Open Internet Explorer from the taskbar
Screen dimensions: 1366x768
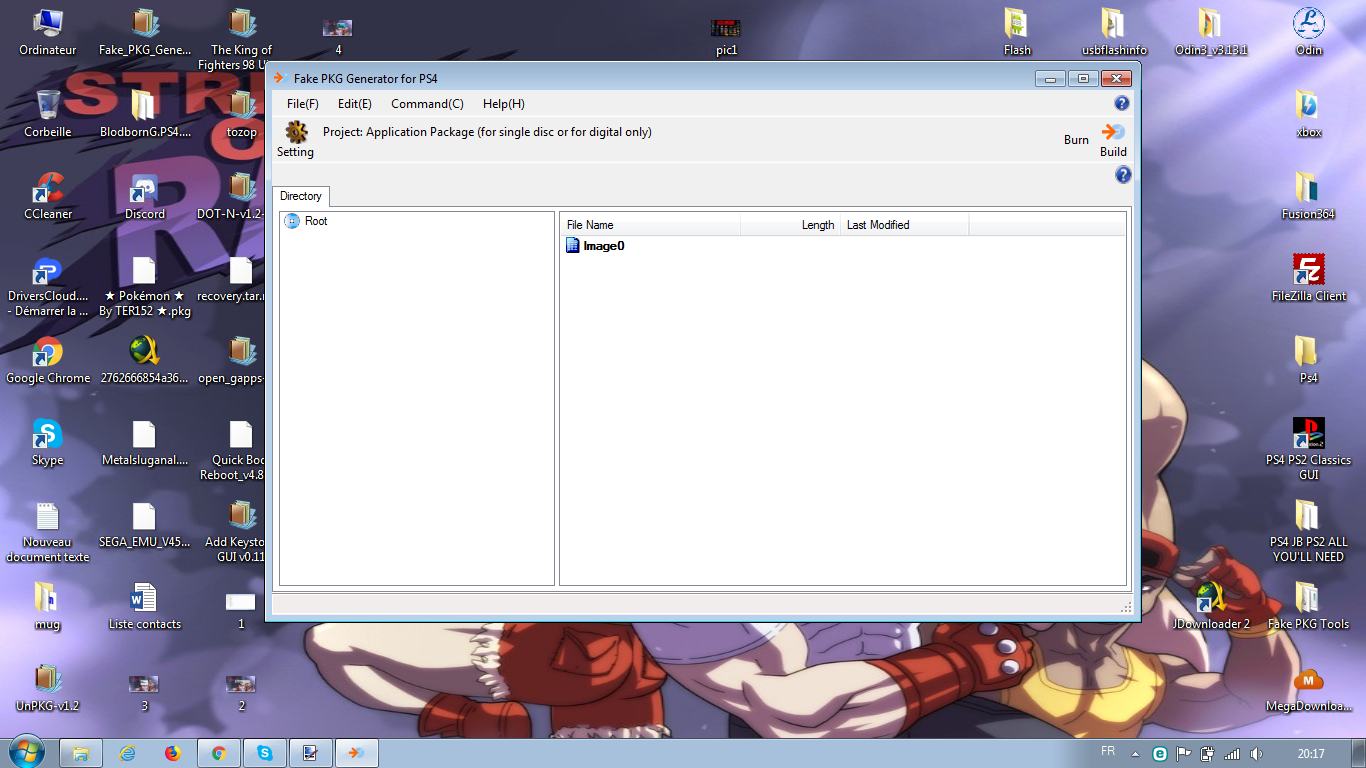pos(127,753)
